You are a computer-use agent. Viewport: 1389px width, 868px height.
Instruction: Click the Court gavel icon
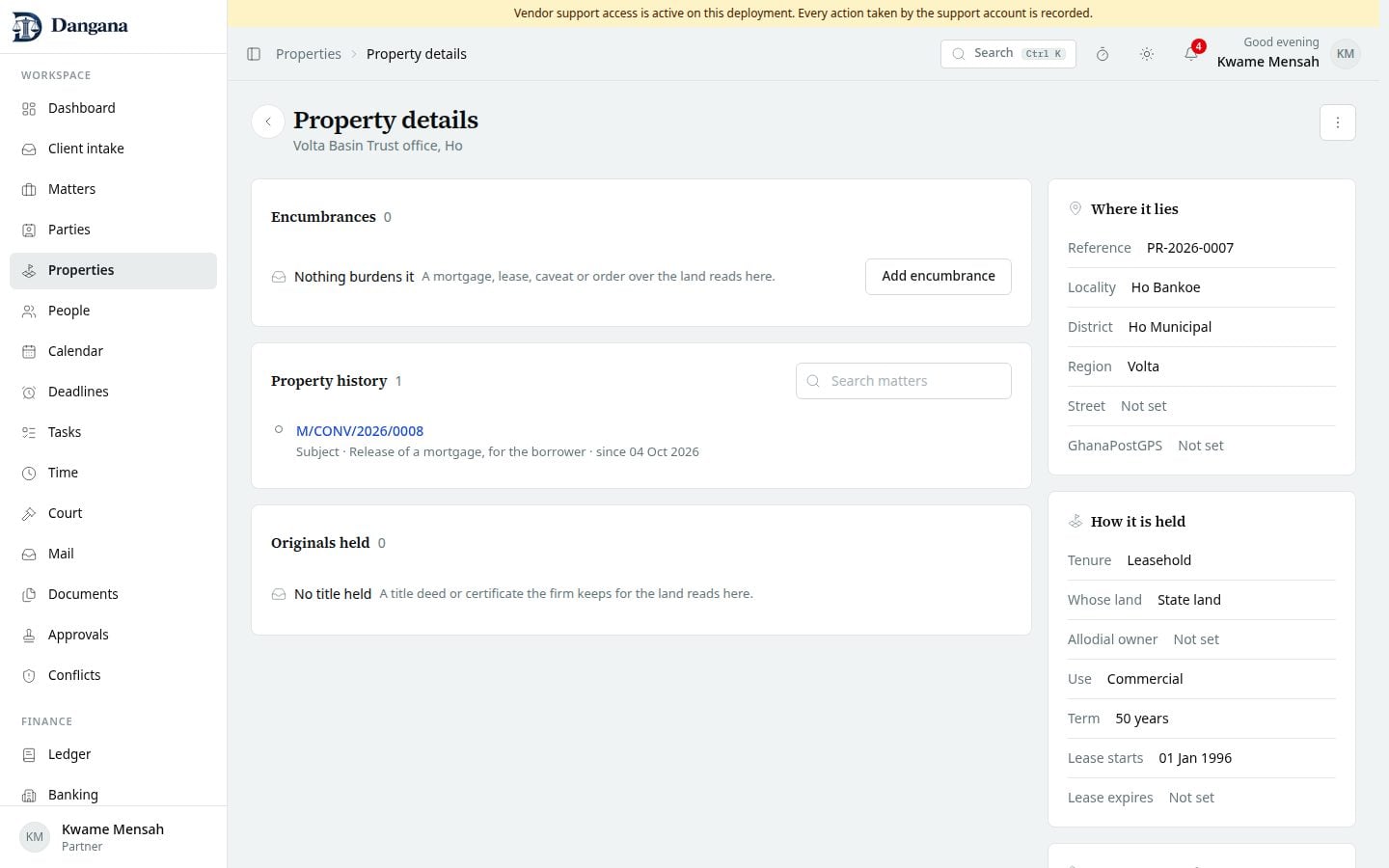29,513
